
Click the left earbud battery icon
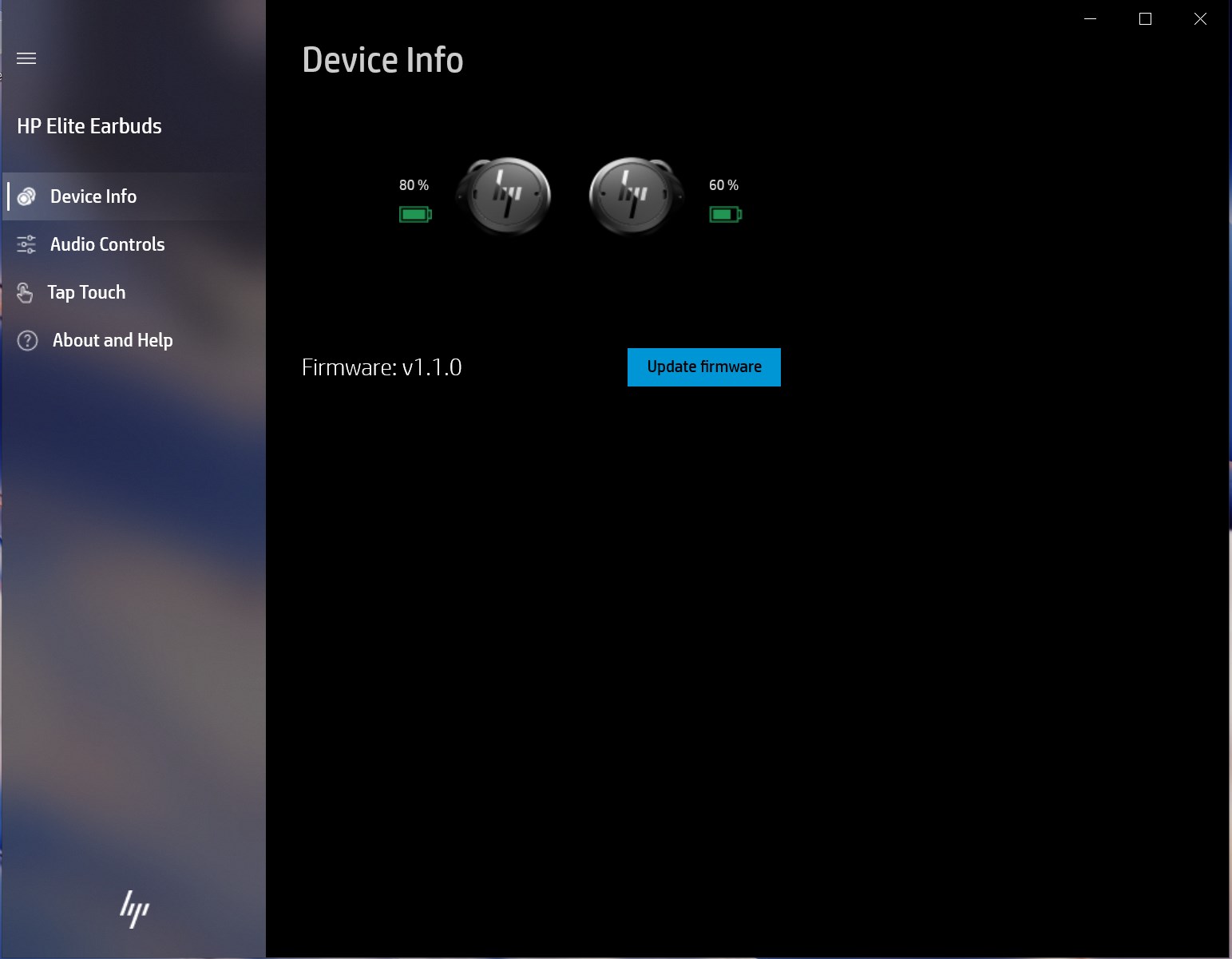pyautogui.click(x=414, y=214)
